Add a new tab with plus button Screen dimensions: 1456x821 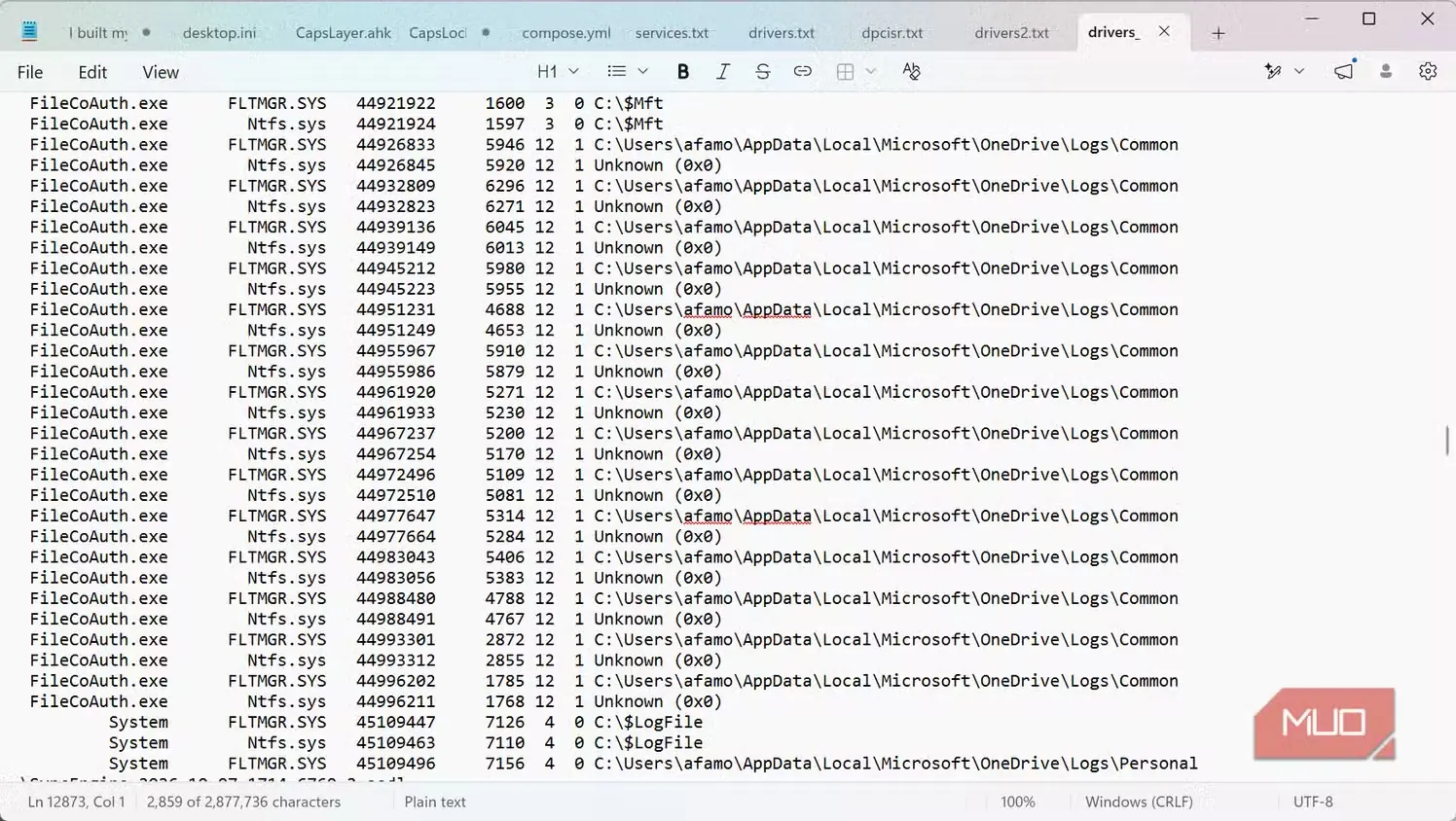(1218, 33)
